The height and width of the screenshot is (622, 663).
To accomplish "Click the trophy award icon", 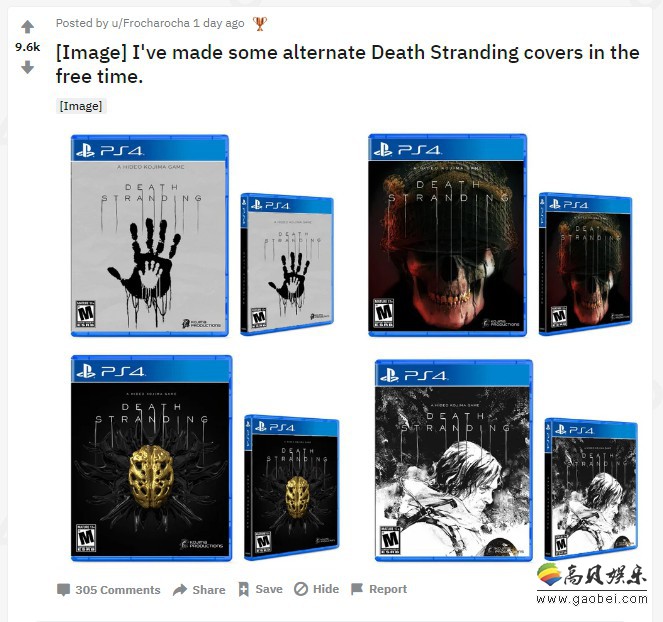I will coord(260,23).
